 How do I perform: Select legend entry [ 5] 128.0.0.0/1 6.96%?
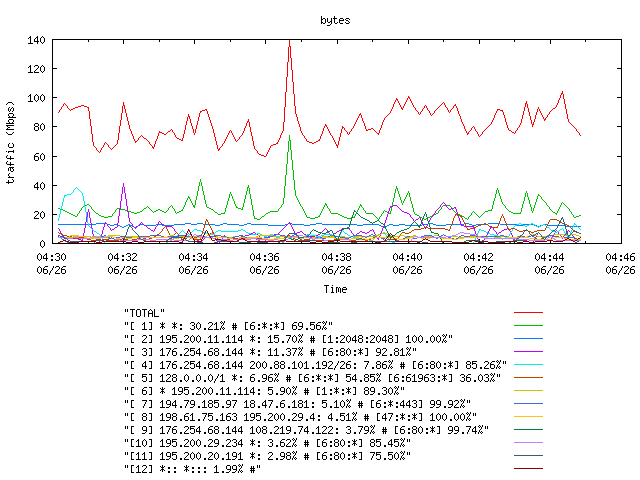click(x=313, y=378)
